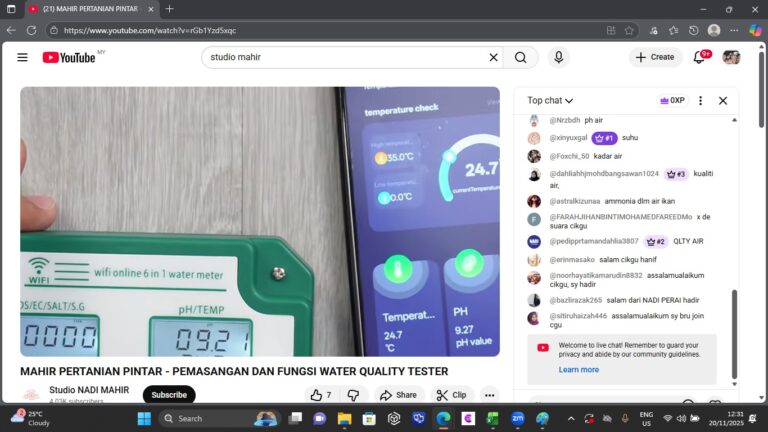Open the Create upload menu
The image size is (768, 432).
[x=656, y=57]
